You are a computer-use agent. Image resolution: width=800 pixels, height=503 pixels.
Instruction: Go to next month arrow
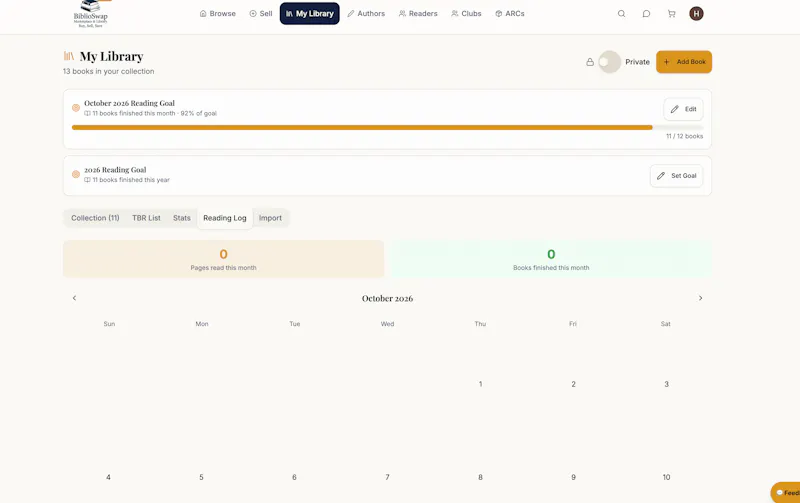click(700, 298)
